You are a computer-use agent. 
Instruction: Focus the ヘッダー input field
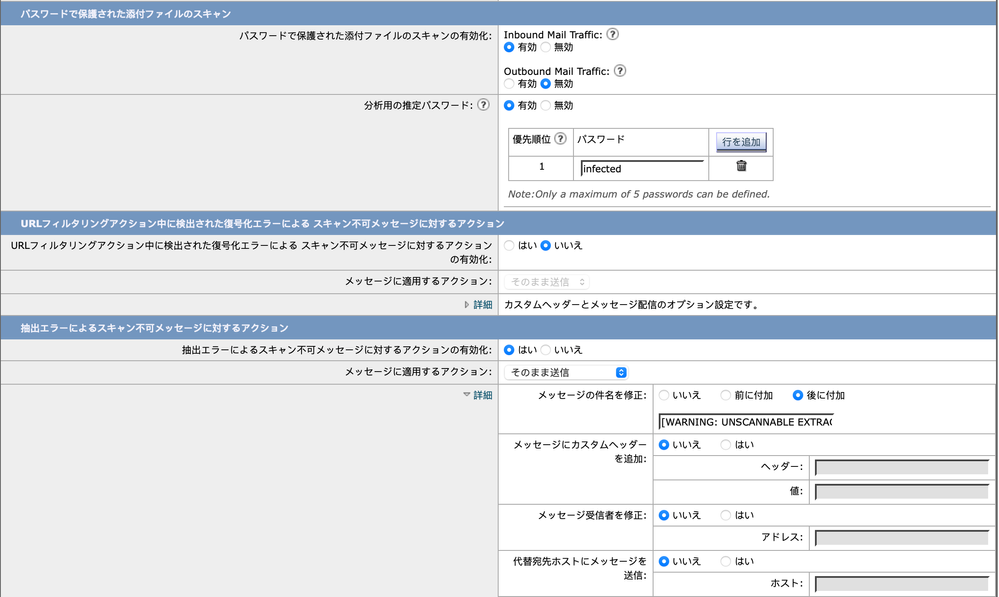[x=902, y=466]
